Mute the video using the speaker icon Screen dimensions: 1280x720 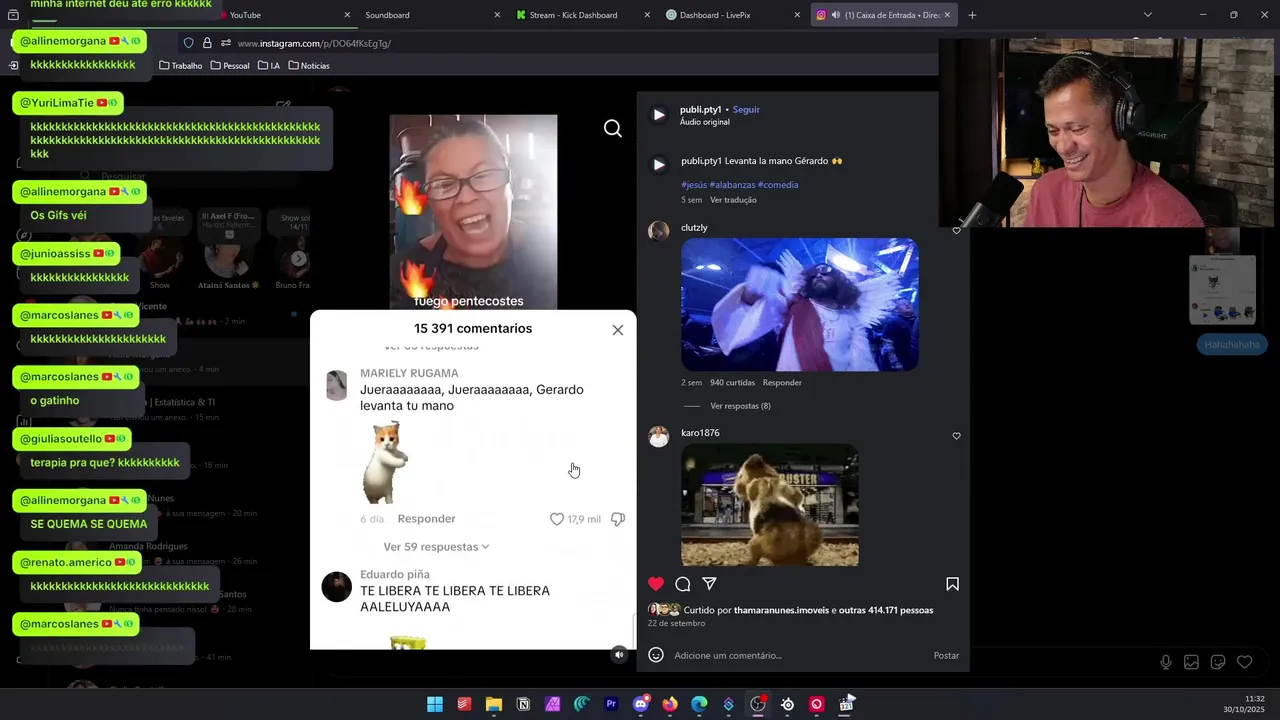click(619, 655)
